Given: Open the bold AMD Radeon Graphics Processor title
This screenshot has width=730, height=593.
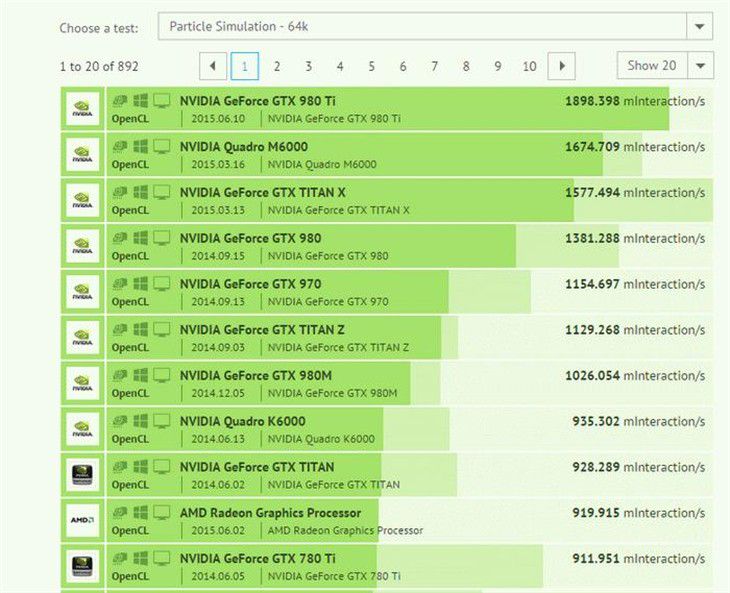Looking at the screenshot, I should 270,513.
